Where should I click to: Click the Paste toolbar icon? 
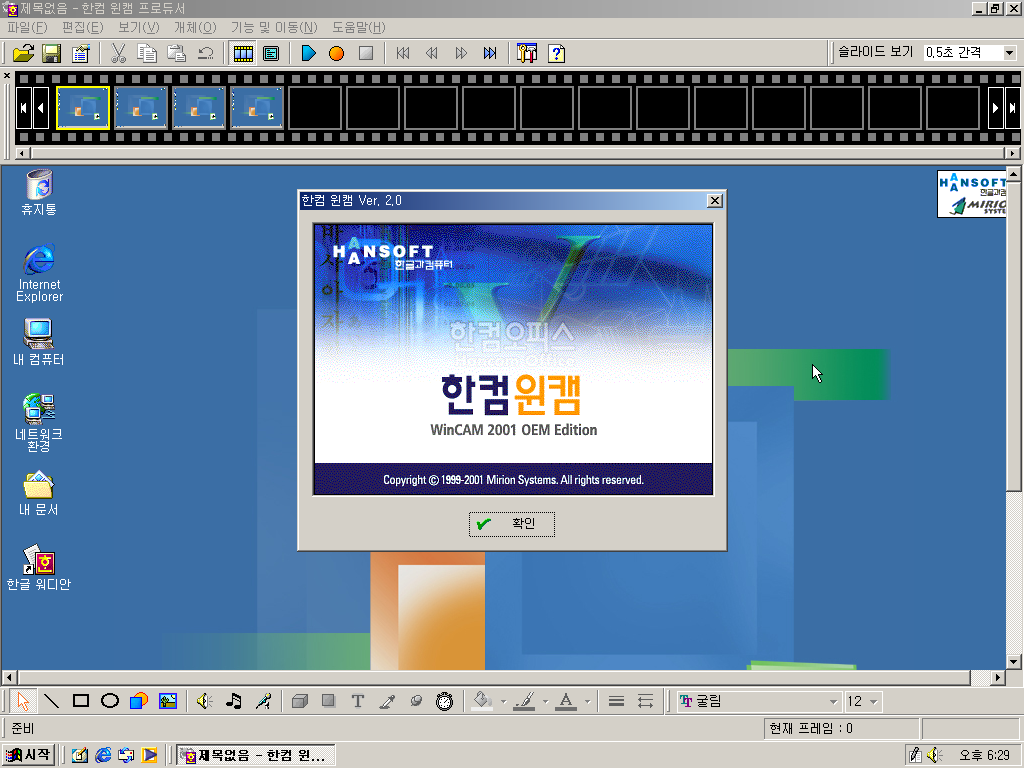pyautogui.click(x=176, y=53)
